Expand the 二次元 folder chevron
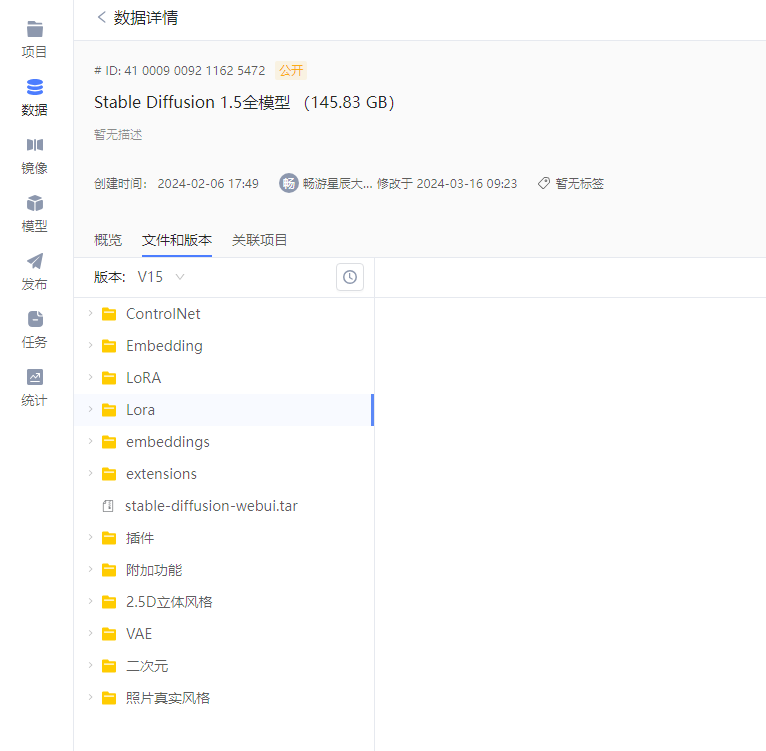The width and height of the screenshot is (766, 751). (x=90, y=665)
